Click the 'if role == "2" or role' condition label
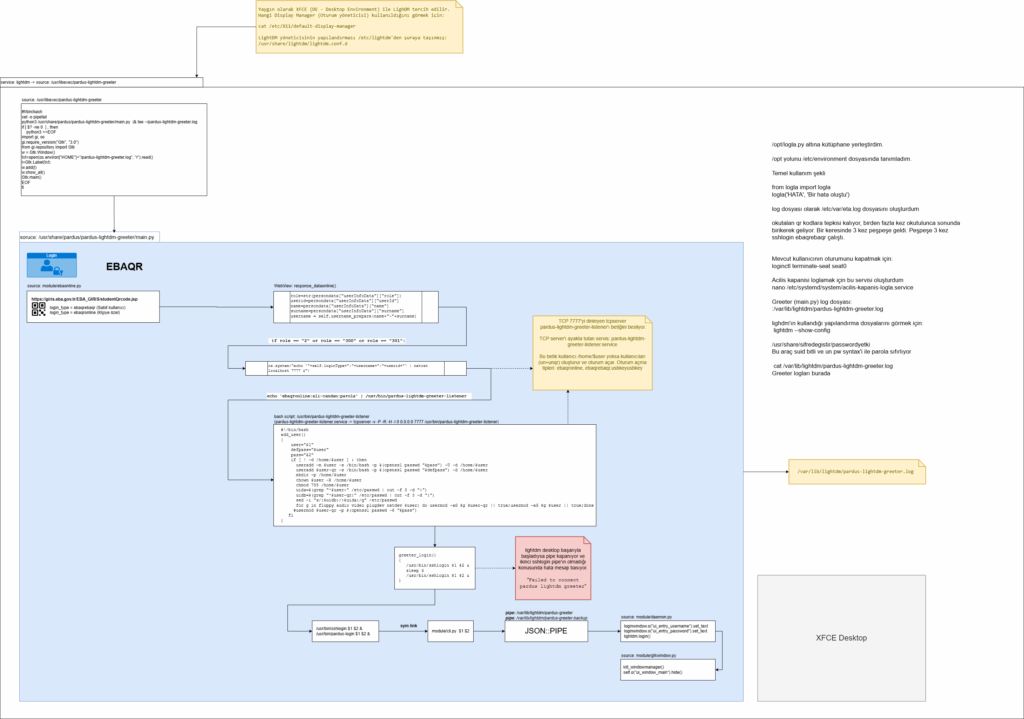Viewport: 1024px width, 719px height. click(338, 340)
